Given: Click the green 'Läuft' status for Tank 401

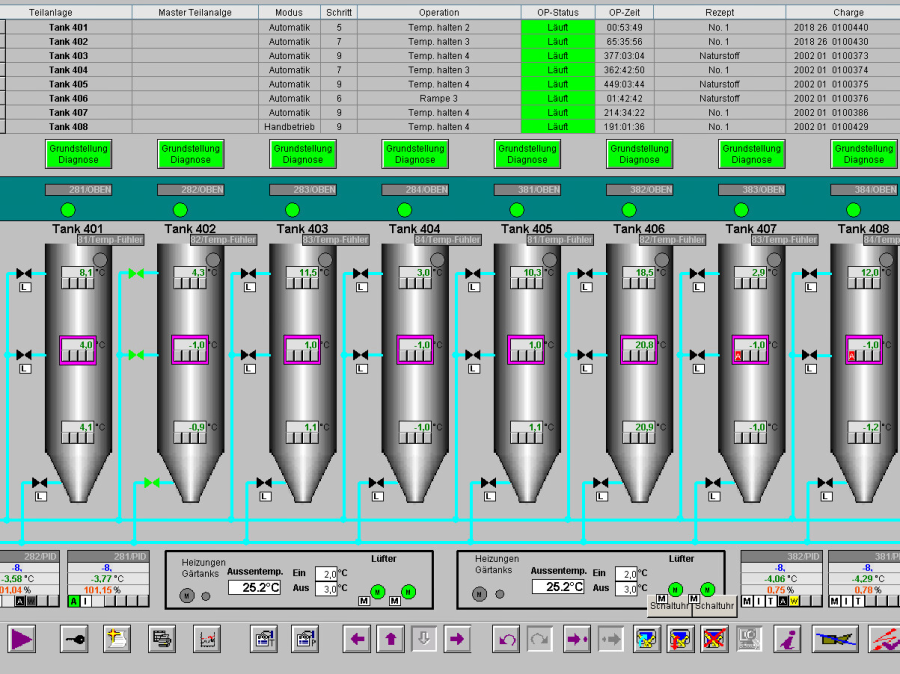Looking at the screenshot, I should 558,28.
